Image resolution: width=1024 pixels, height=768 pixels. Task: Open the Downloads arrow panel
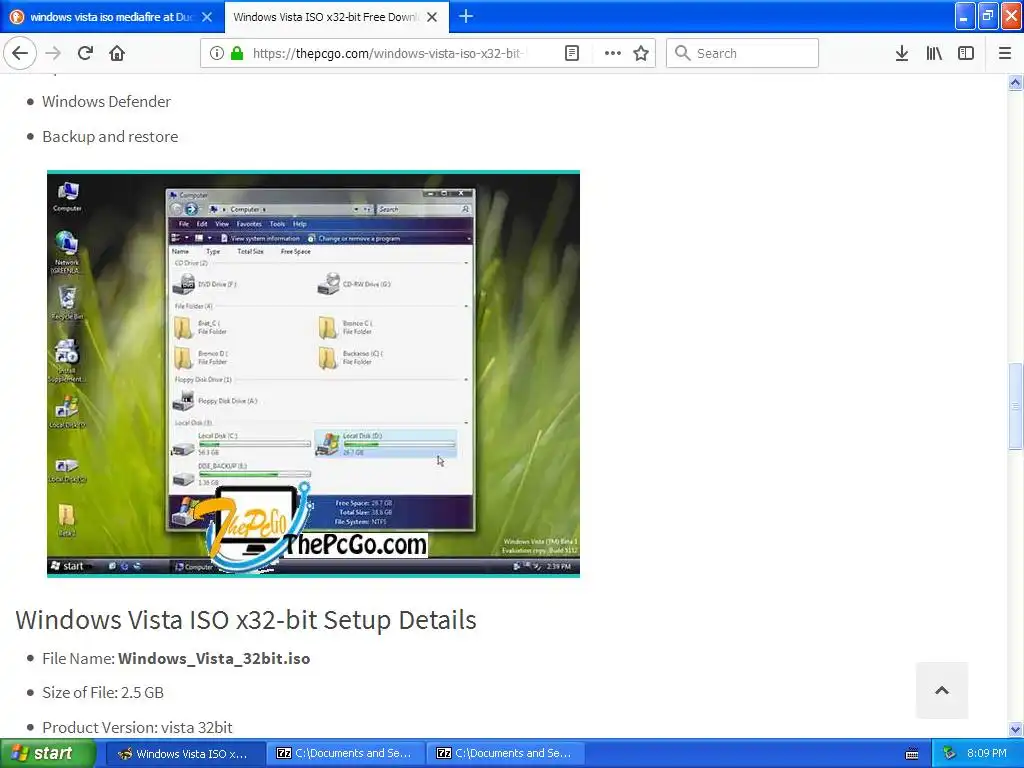(901, 53)
